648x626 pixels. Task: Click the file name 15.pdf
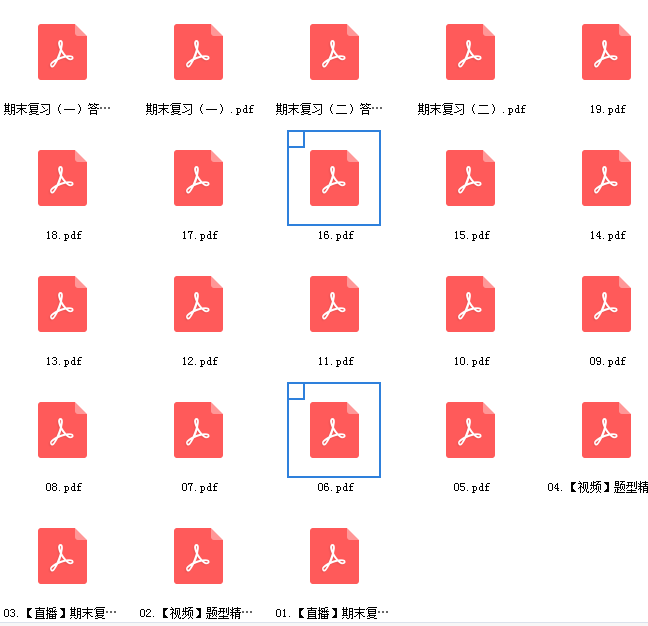point(472,236)
